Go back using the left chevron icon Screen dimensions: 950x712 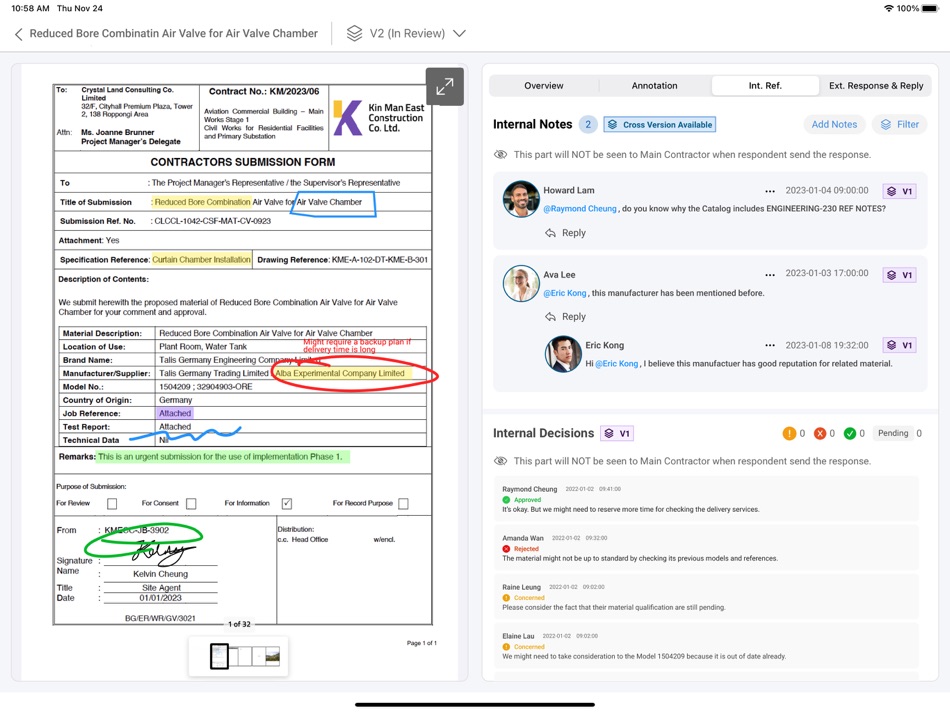[x=19, y=34]
